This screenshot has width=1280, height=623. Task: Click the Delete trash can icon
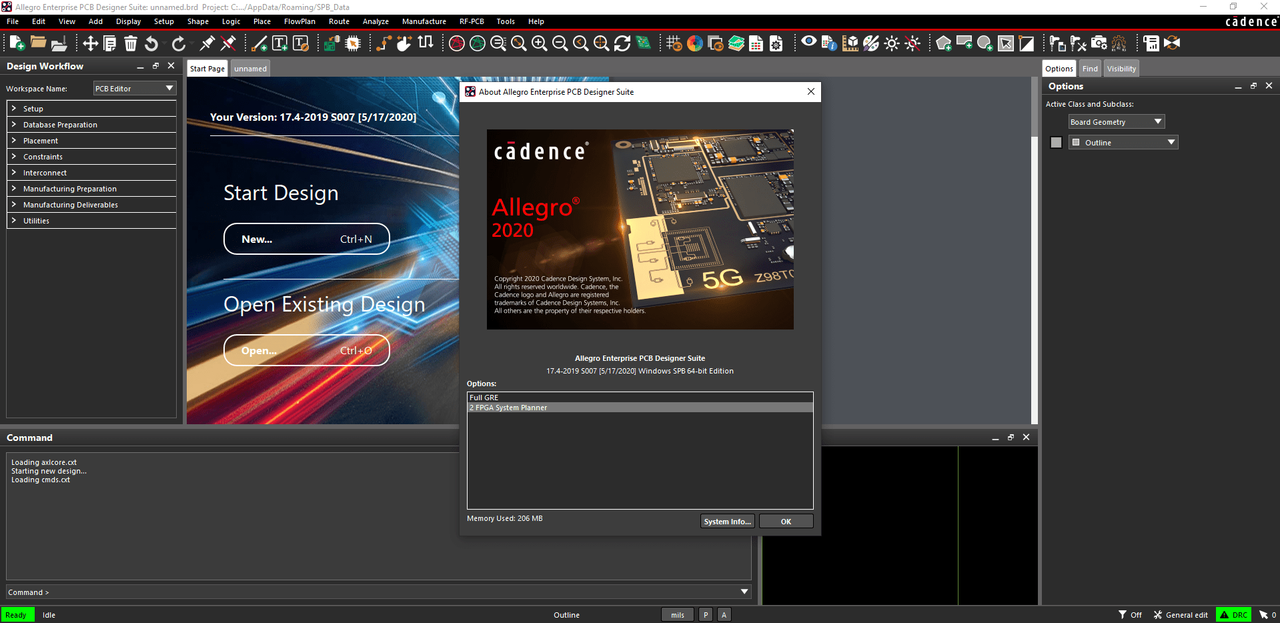click(130, 43)
